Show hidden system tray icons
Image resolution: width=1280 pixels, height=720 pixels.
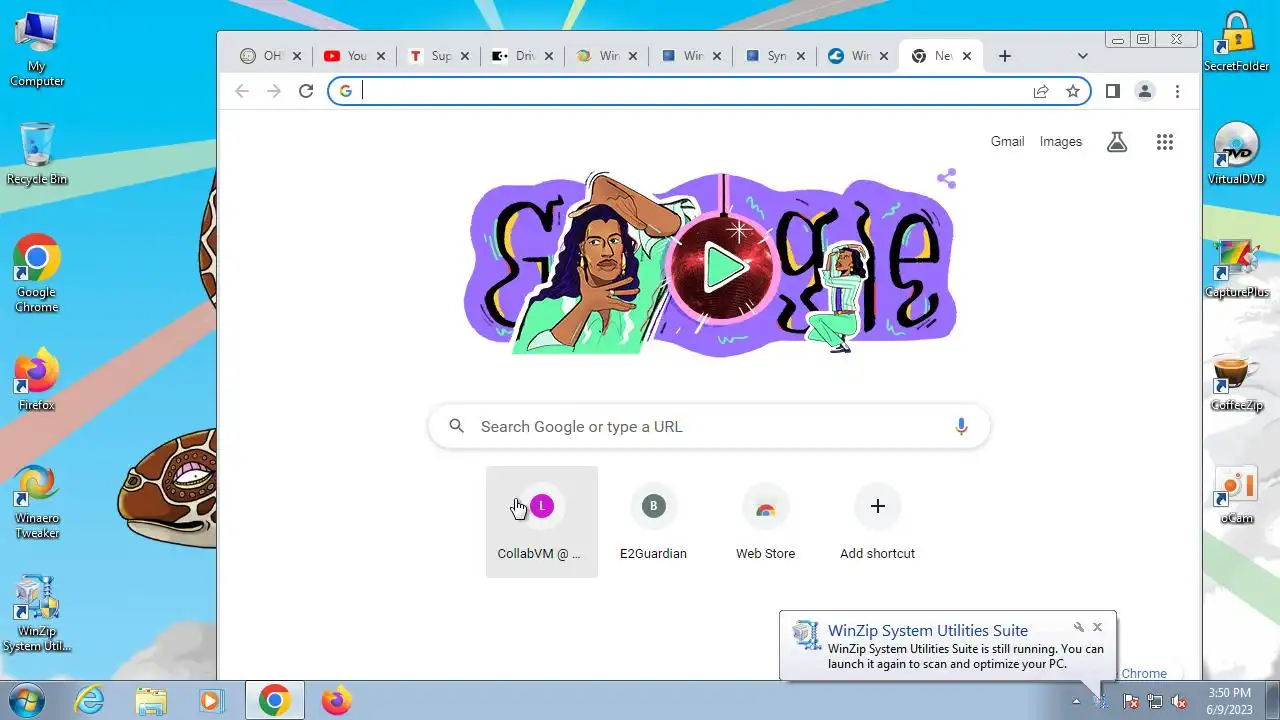pyautogui.click(x=1077, y=701)
